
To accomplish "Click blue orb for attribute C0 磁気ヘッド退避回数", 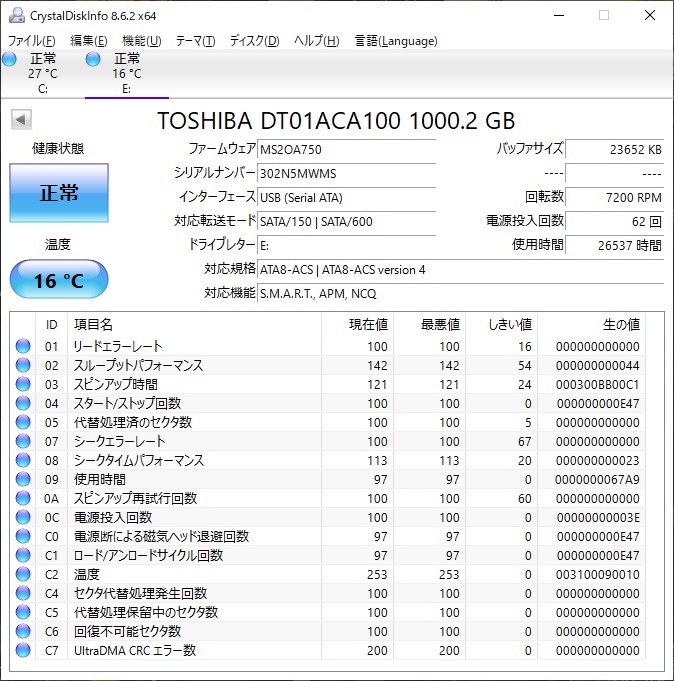I will pyautogui.click(x=23, y=536).
